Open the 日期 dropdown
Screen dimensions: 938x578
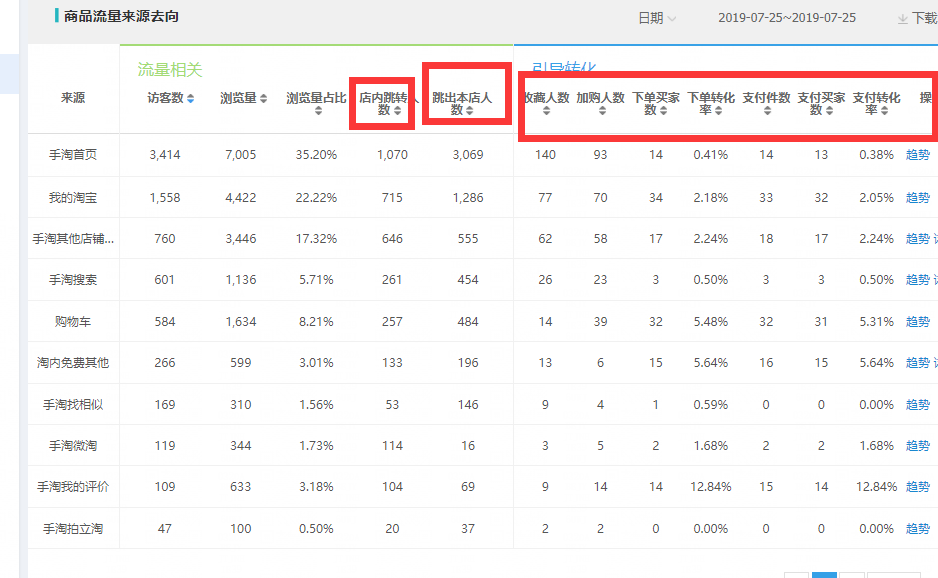[x=657, y=18]
